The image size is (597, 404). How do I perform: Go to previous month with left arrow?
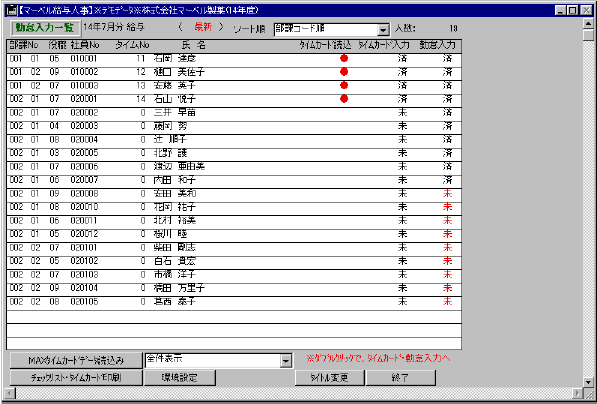[180, 28]
